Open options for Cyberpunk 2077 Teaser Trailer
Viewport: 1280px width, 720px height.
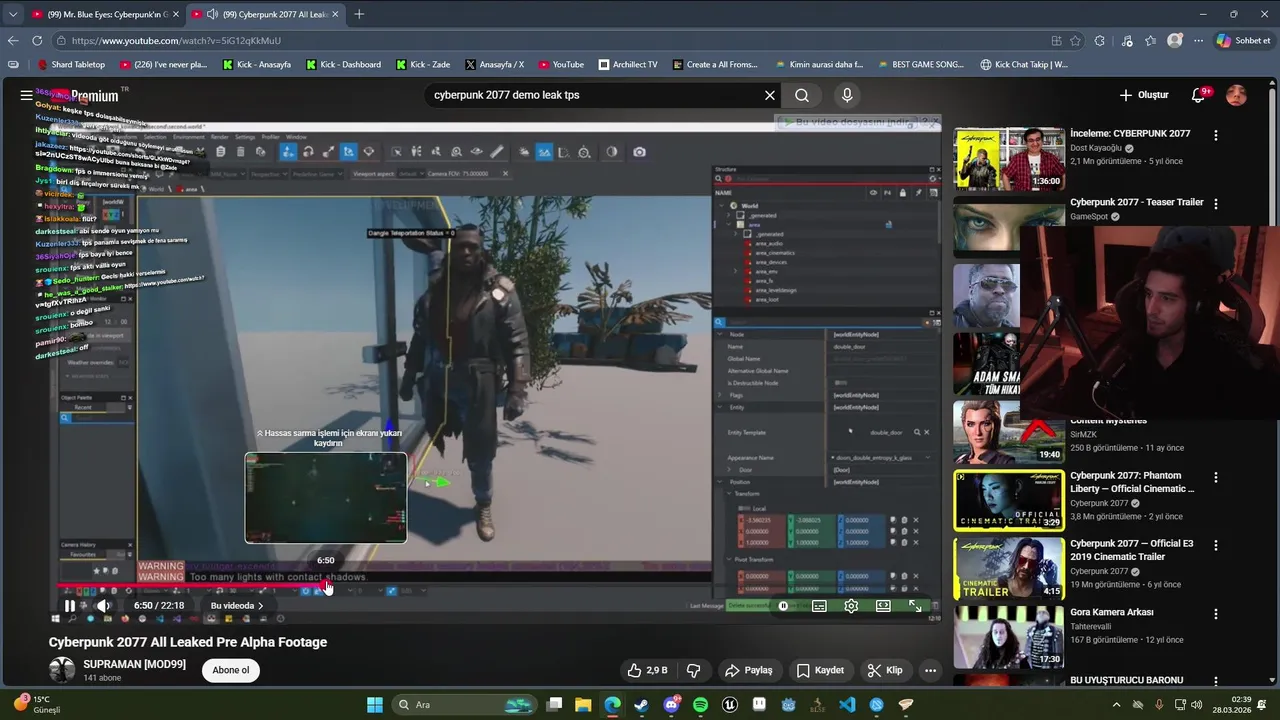1216,204
